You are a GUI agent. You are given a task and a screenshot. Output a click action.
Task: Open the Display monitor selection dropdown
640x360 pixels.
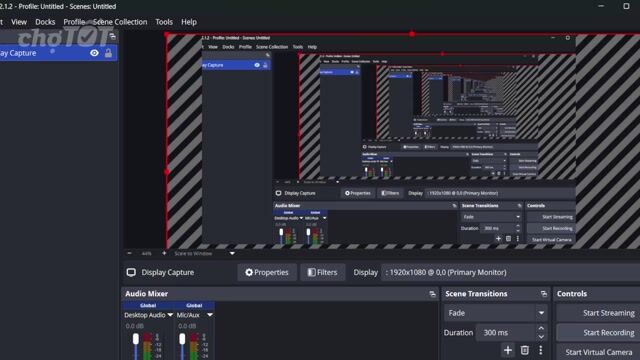(510, 272)
